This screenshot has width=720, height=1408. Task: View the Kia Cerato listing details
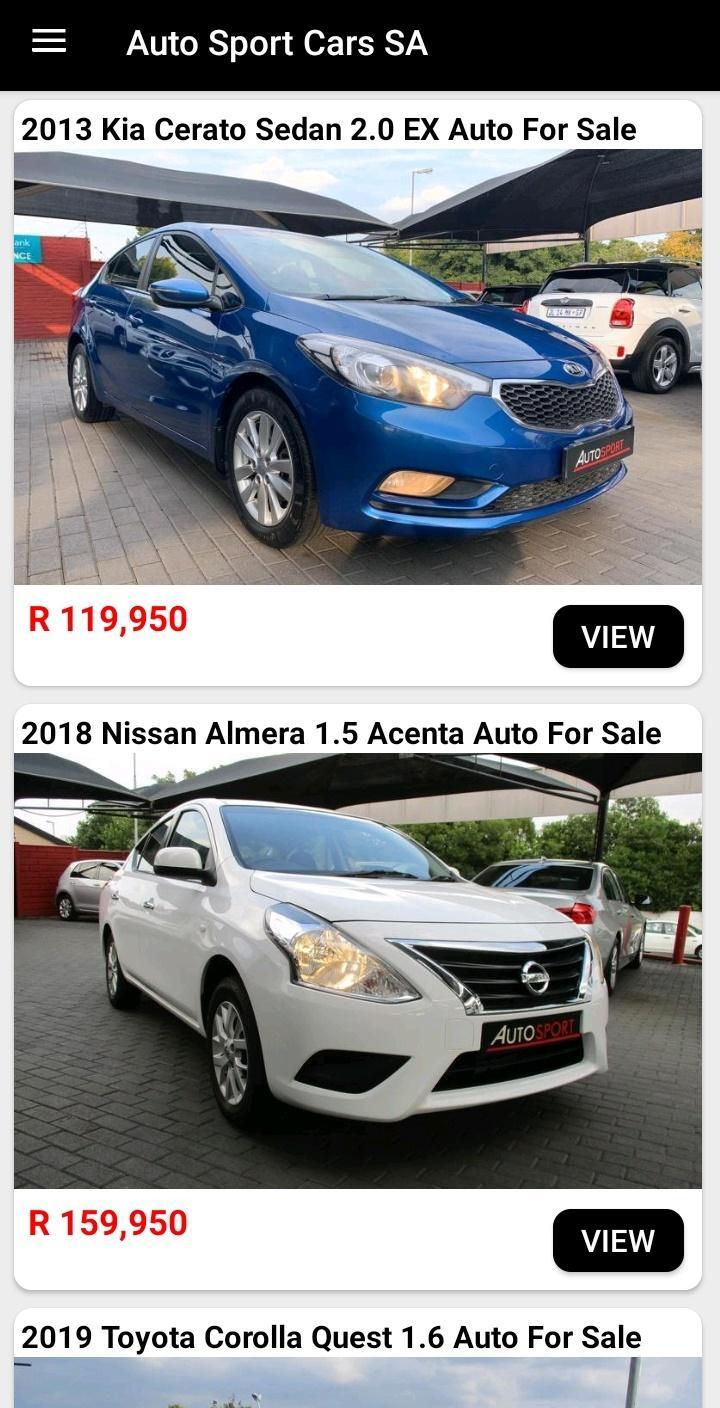(618, 637)
